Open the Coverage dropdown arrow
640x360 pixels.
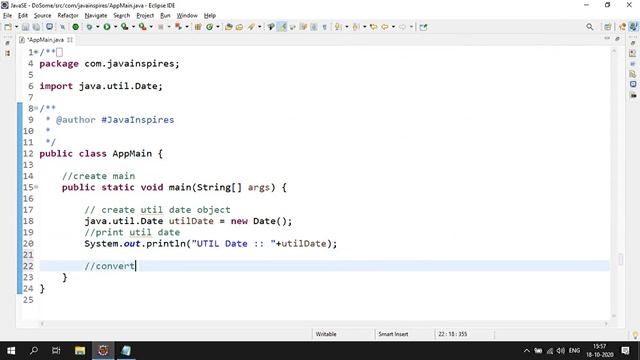coord(133,27)
